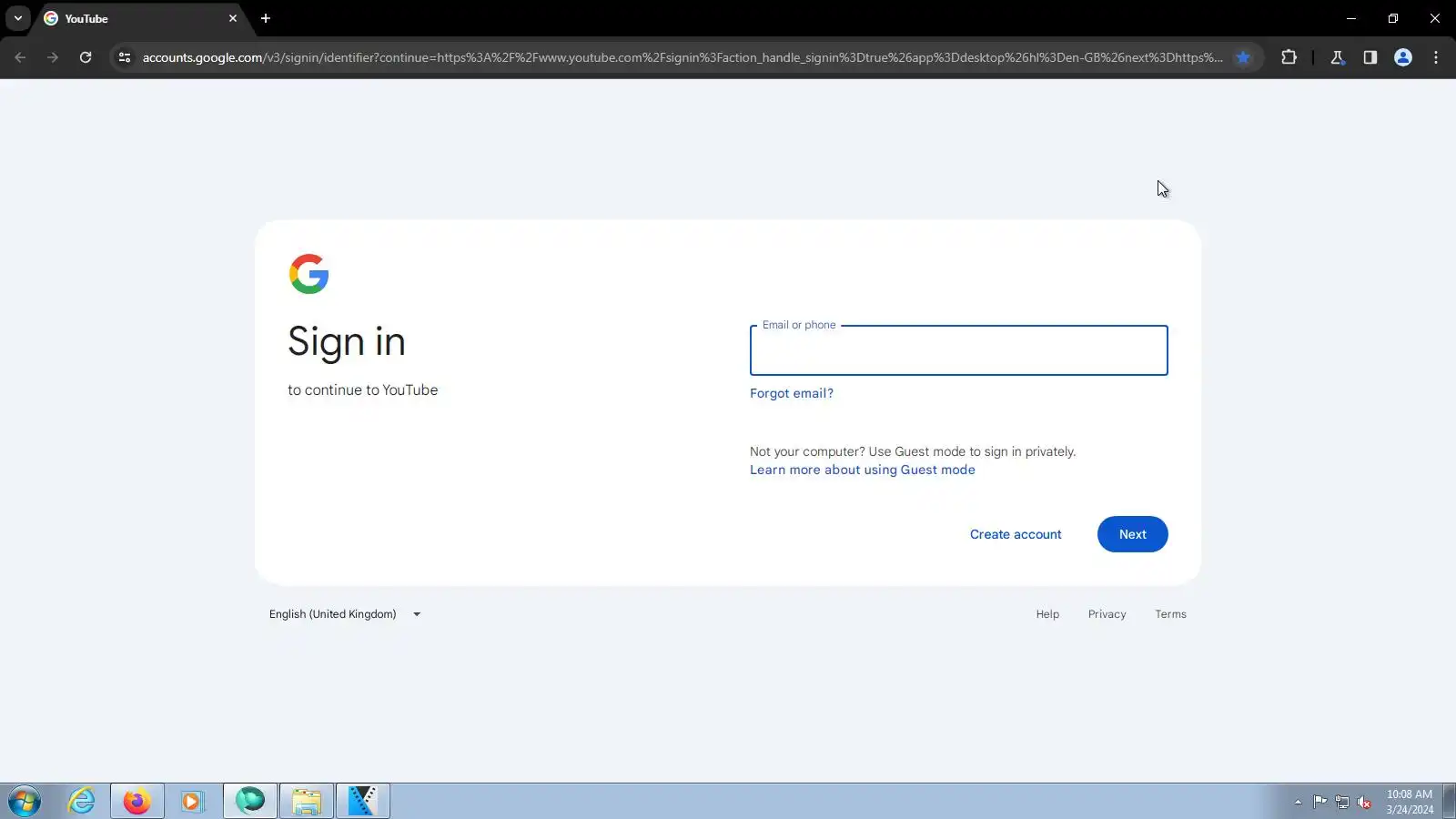The height and width of the screenshot is (819, 1456).
Task: View site information icon in address bar
Action: tap(125, 57)
